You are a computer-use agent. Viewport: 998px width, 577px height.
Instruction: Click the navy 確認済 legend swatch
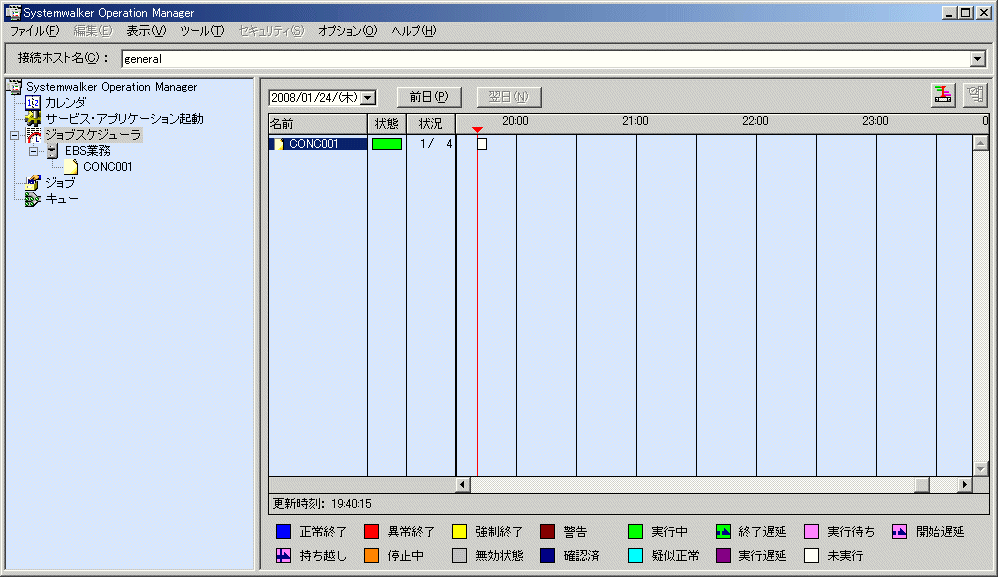547,555
